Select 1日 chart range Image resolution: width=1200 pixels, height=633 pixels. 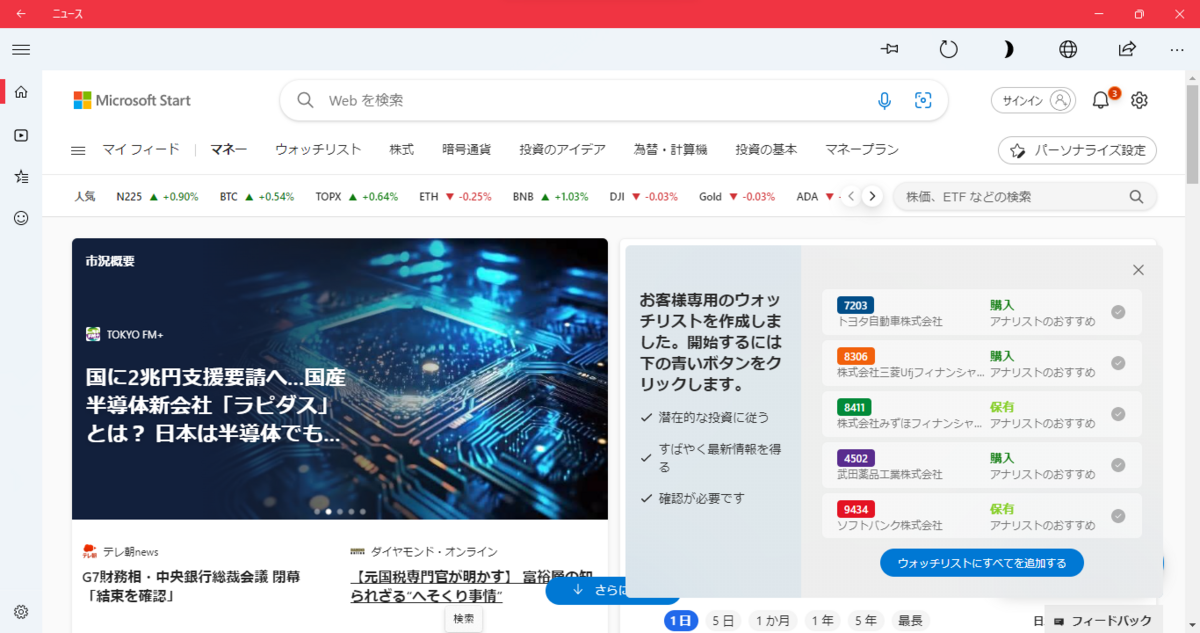[x=681, y=621]
